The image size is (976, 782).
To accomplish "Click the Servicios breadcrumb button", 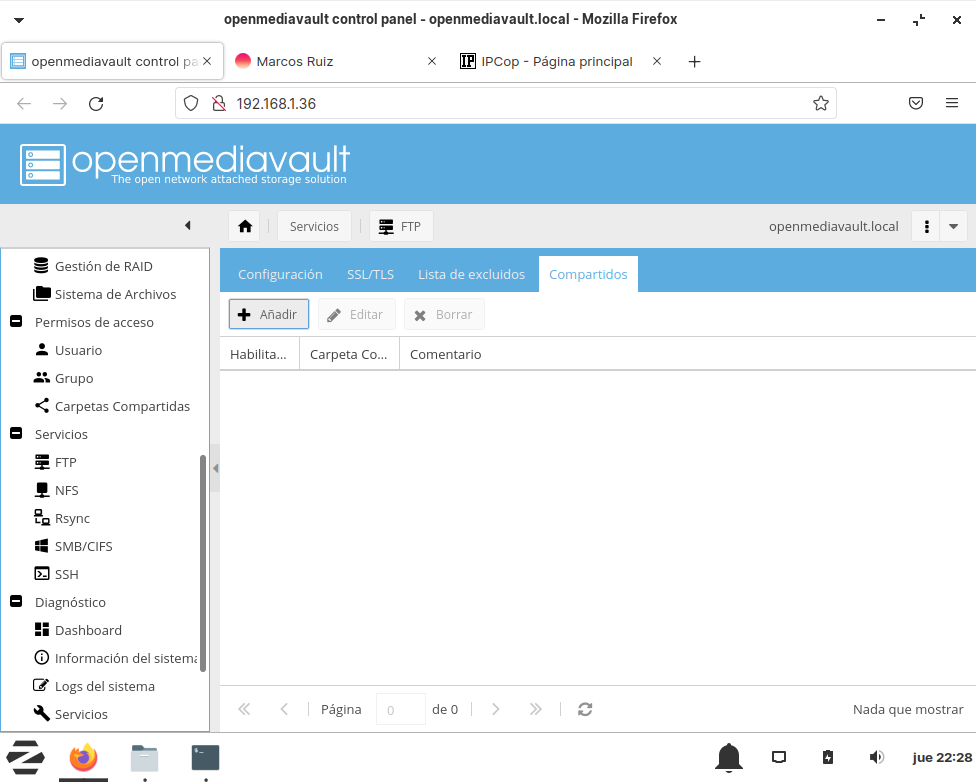I will pyautogui.click(x=314, y=226).
